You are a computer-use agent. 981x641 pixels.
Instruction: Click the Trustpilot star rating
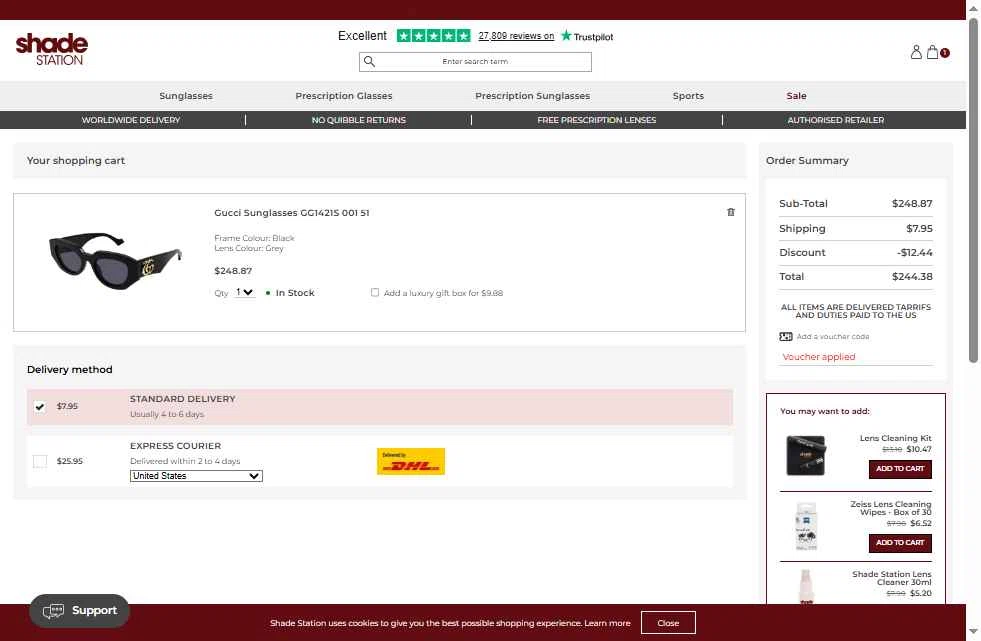coord(434,36)
